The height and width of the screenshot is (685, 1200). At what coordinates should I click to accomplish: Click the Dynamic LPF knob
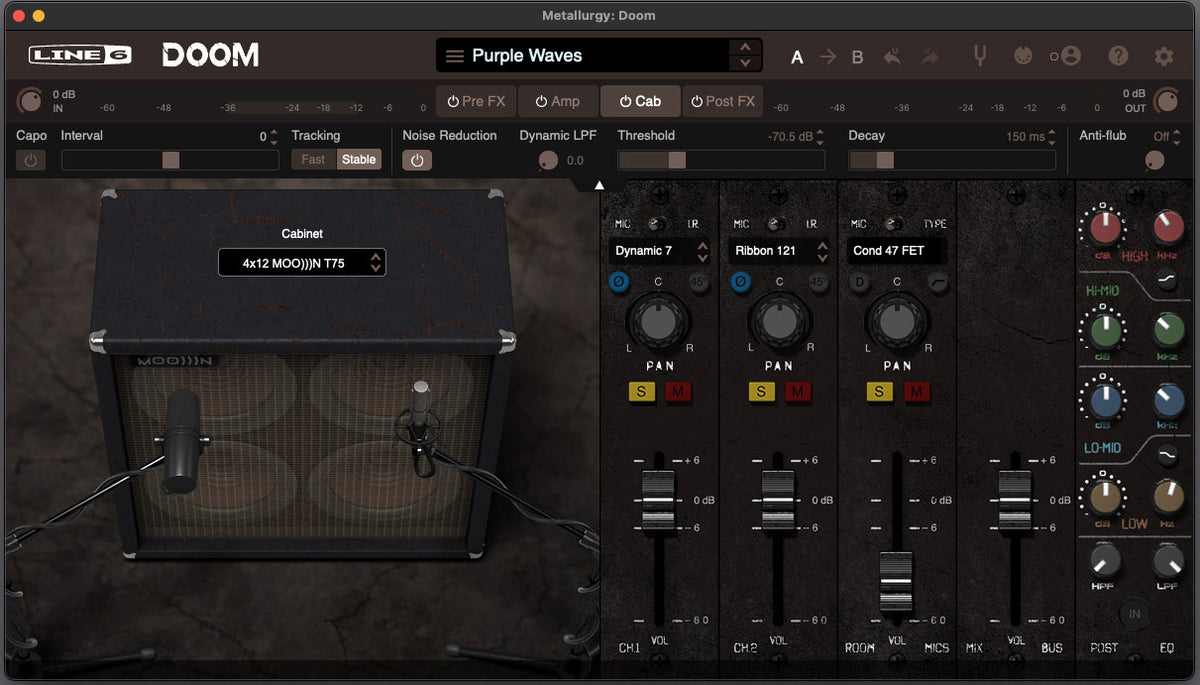pyautogui.click(x=548, y=160)
